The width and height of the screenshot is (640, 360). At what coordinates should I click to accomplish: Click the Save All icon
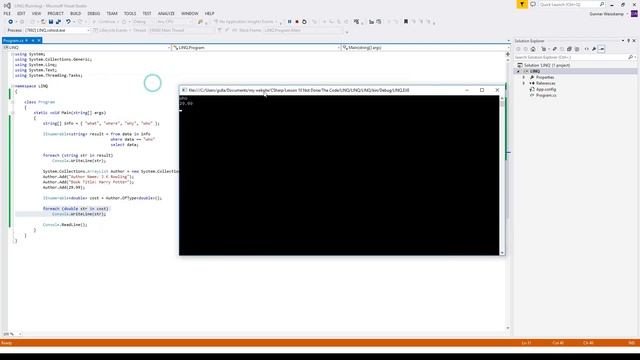(58, 22)
